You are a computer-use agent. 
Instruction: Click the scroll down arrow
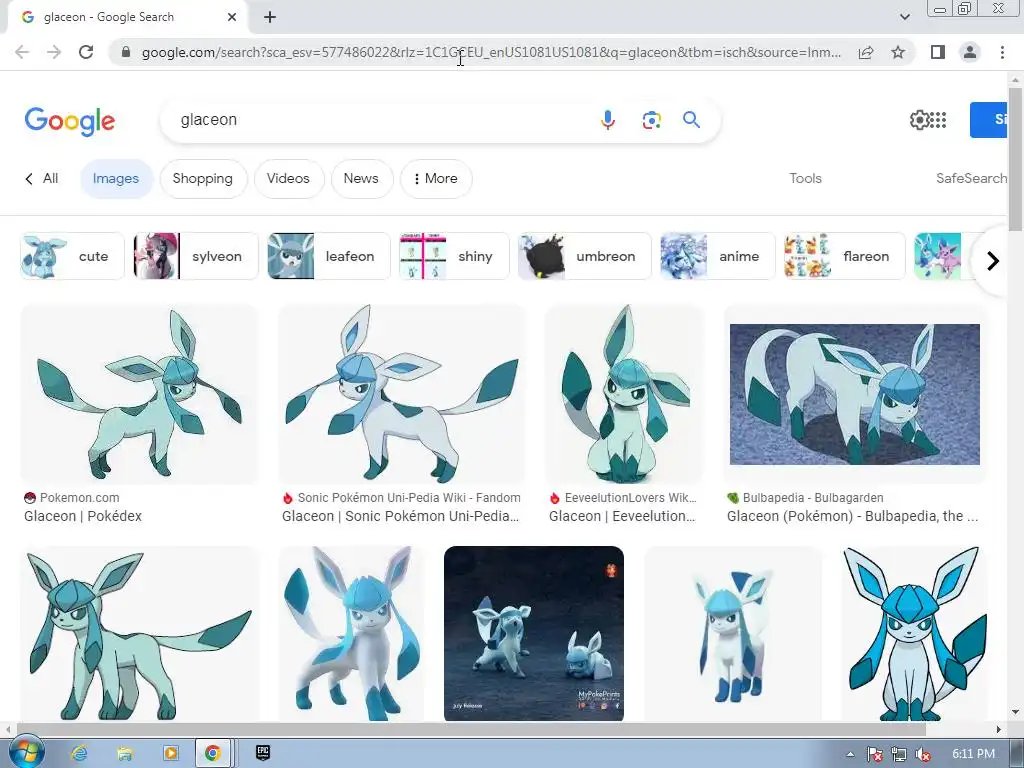[x=1015, y=712]
